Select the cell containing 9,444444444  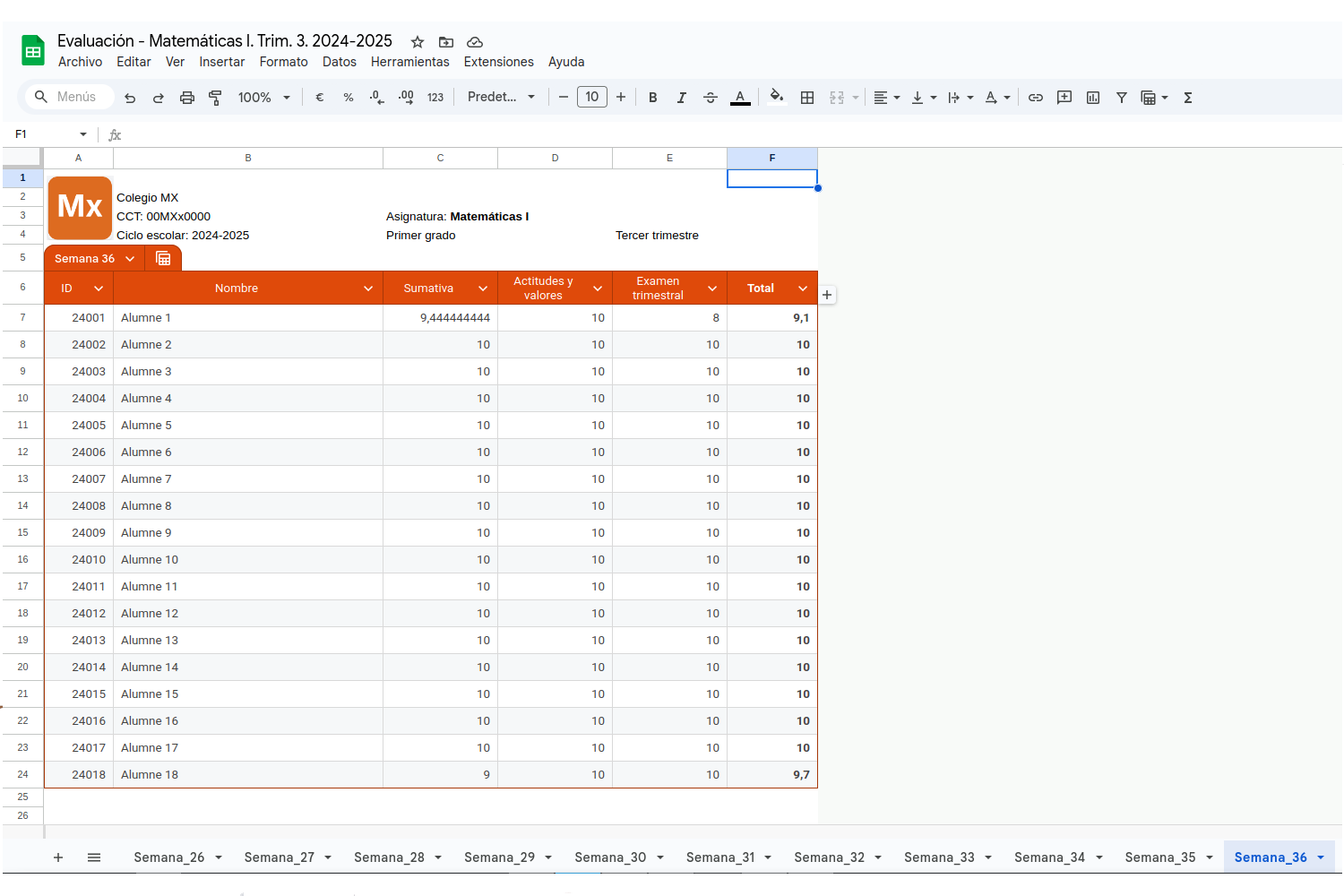(x=441, y=318)
